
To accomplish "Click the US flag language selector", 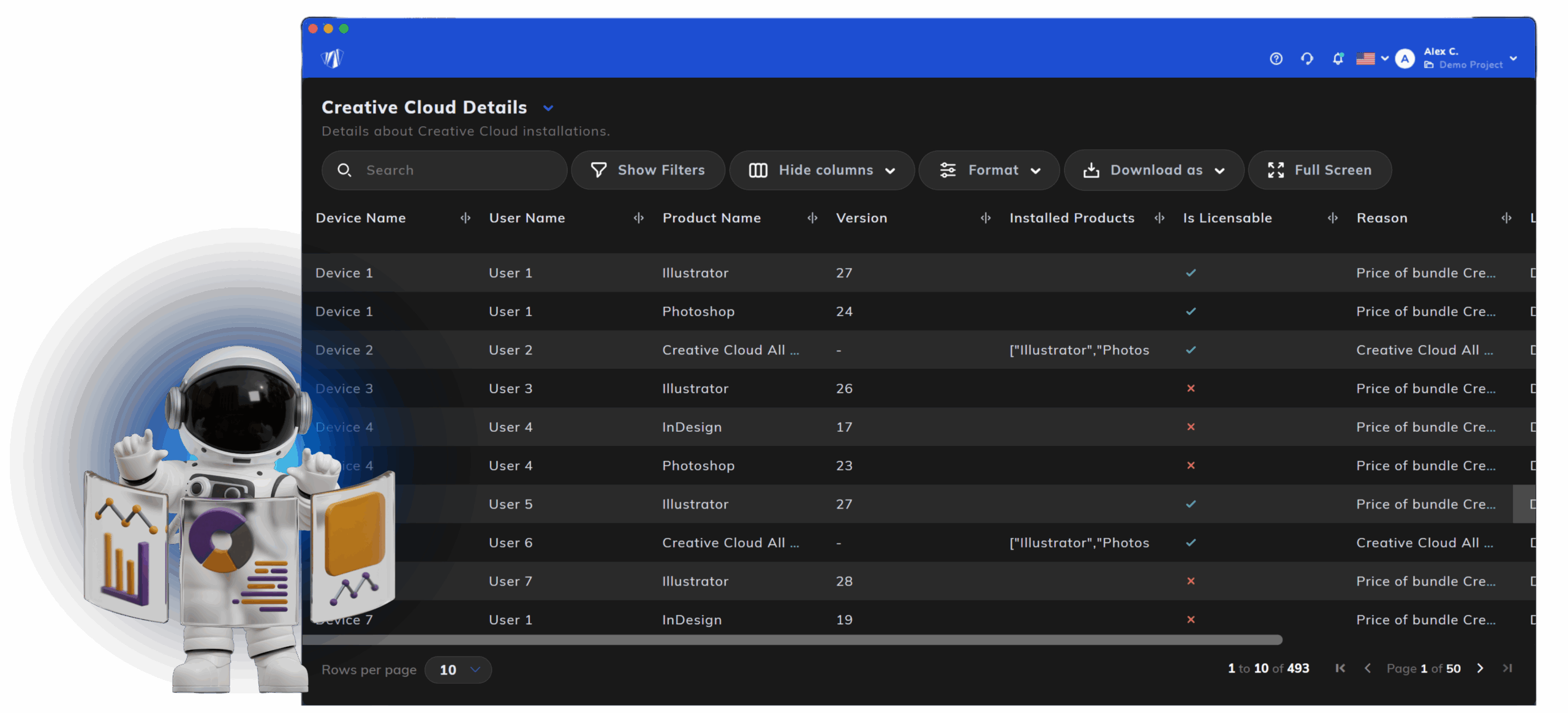I will 1366,59.
